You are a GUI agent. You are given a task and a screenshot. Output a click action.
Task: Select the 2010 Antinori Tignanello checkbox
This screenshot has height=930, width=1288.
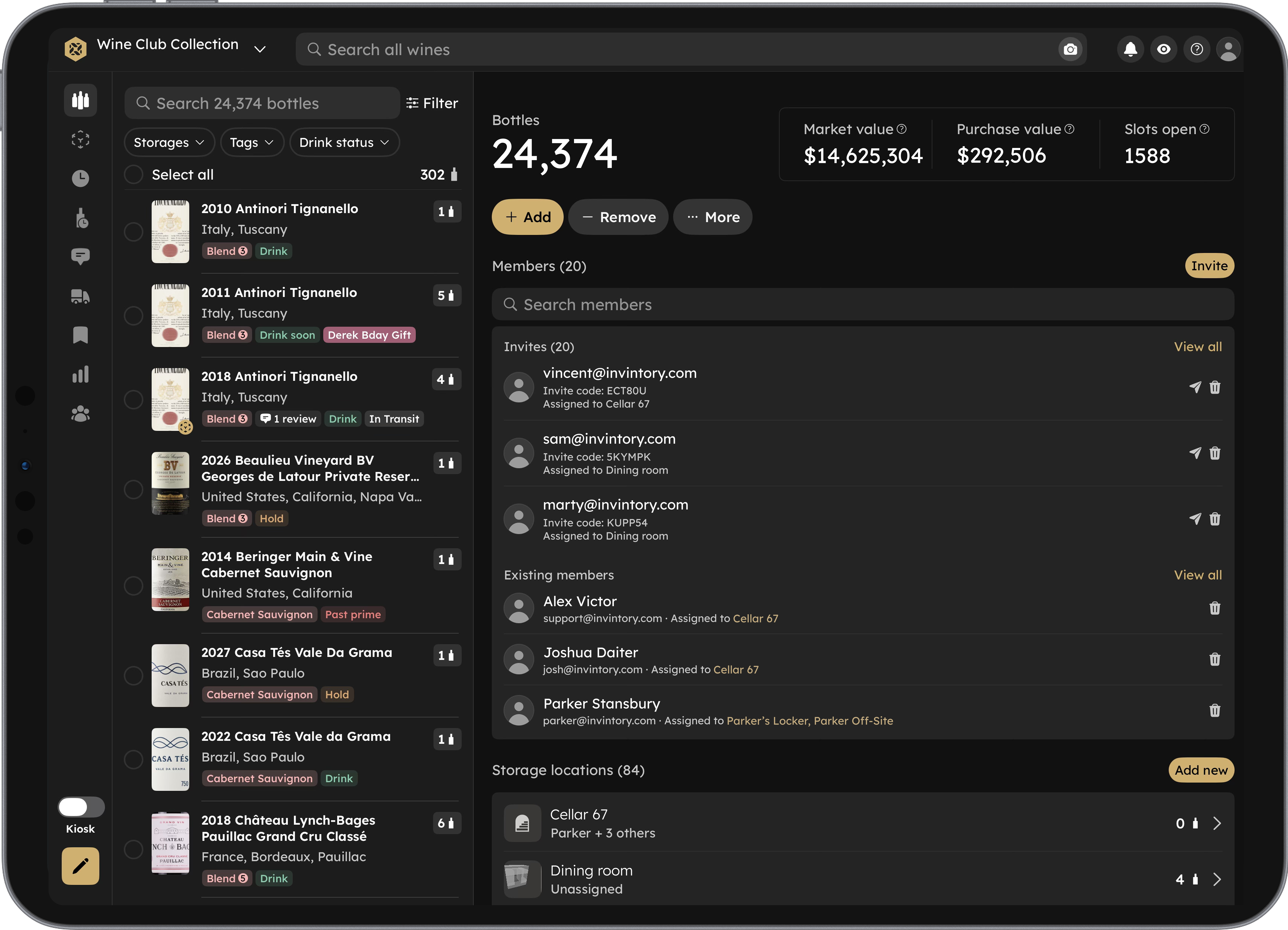[x=133, y=232]
